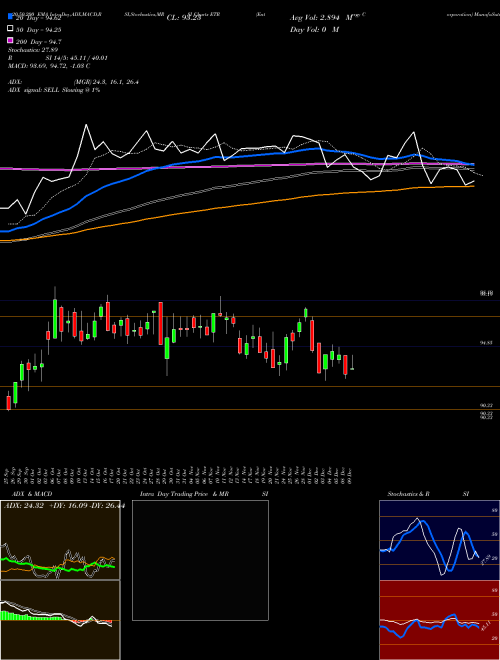Click the blue 20 Day legend swatch
Viewport: 500px width, 660px height.
click(x=10, y=17)
